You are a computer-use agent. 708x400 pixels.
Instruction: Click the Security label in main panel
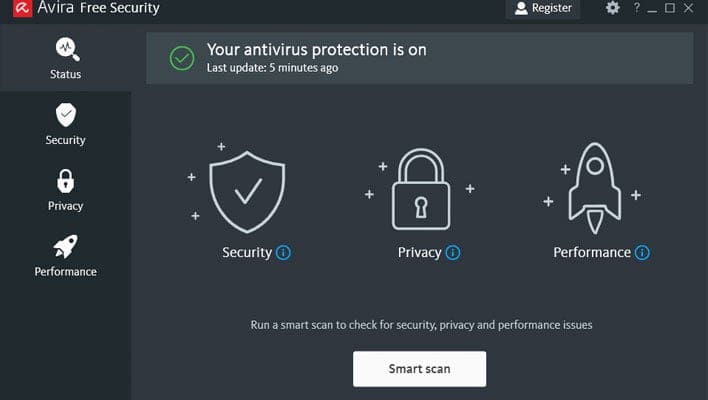tap(247, 253)
